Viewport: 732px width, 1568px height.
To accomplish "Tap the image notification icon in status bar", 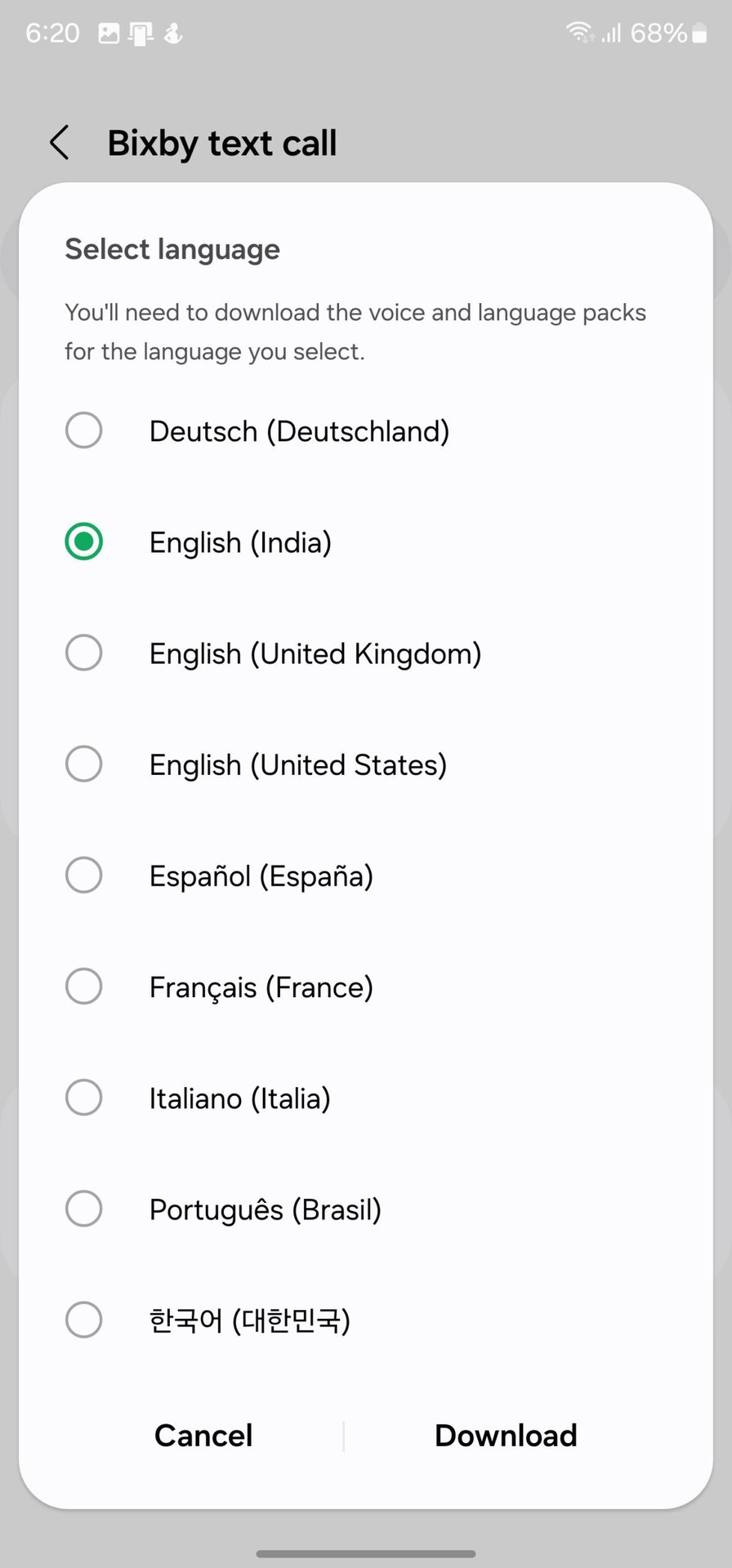I will click(x=109, y=33).
